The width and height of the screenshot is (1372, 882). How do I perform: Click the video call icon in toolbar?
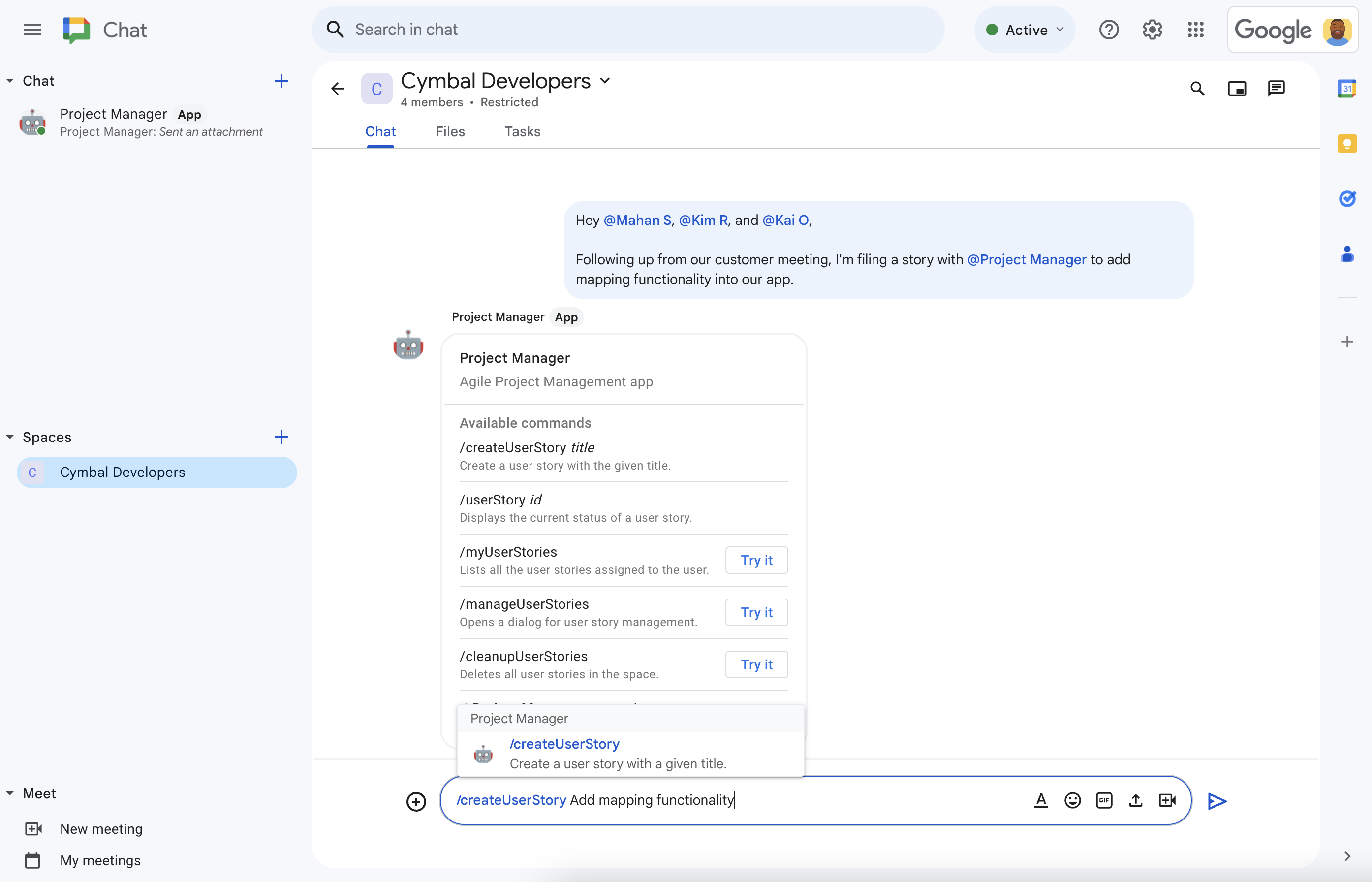pyautogui.click(x=1167, y=800)
